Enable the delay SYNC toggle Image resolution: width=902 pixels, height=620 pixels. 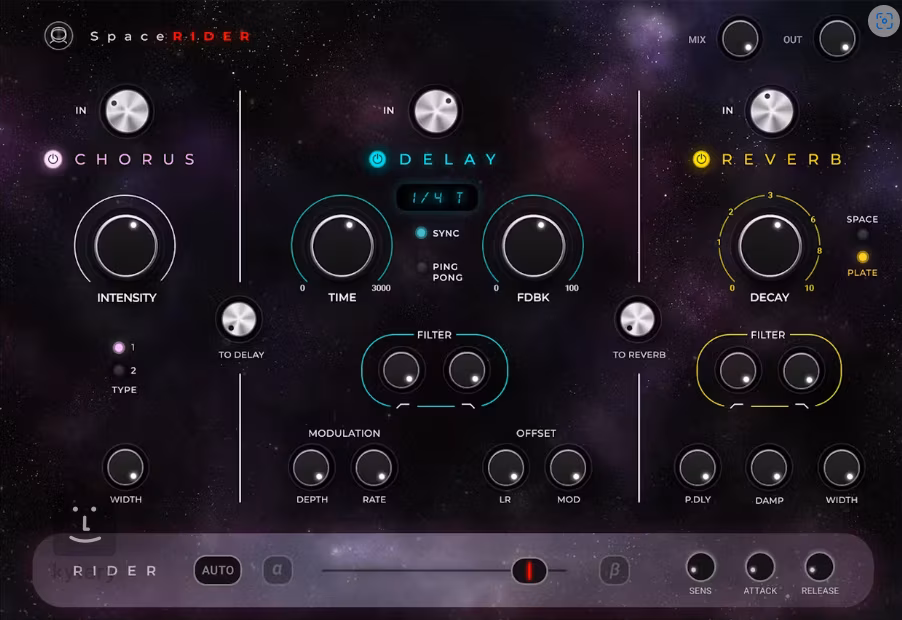pyautogui.click(x=421, y=233)
